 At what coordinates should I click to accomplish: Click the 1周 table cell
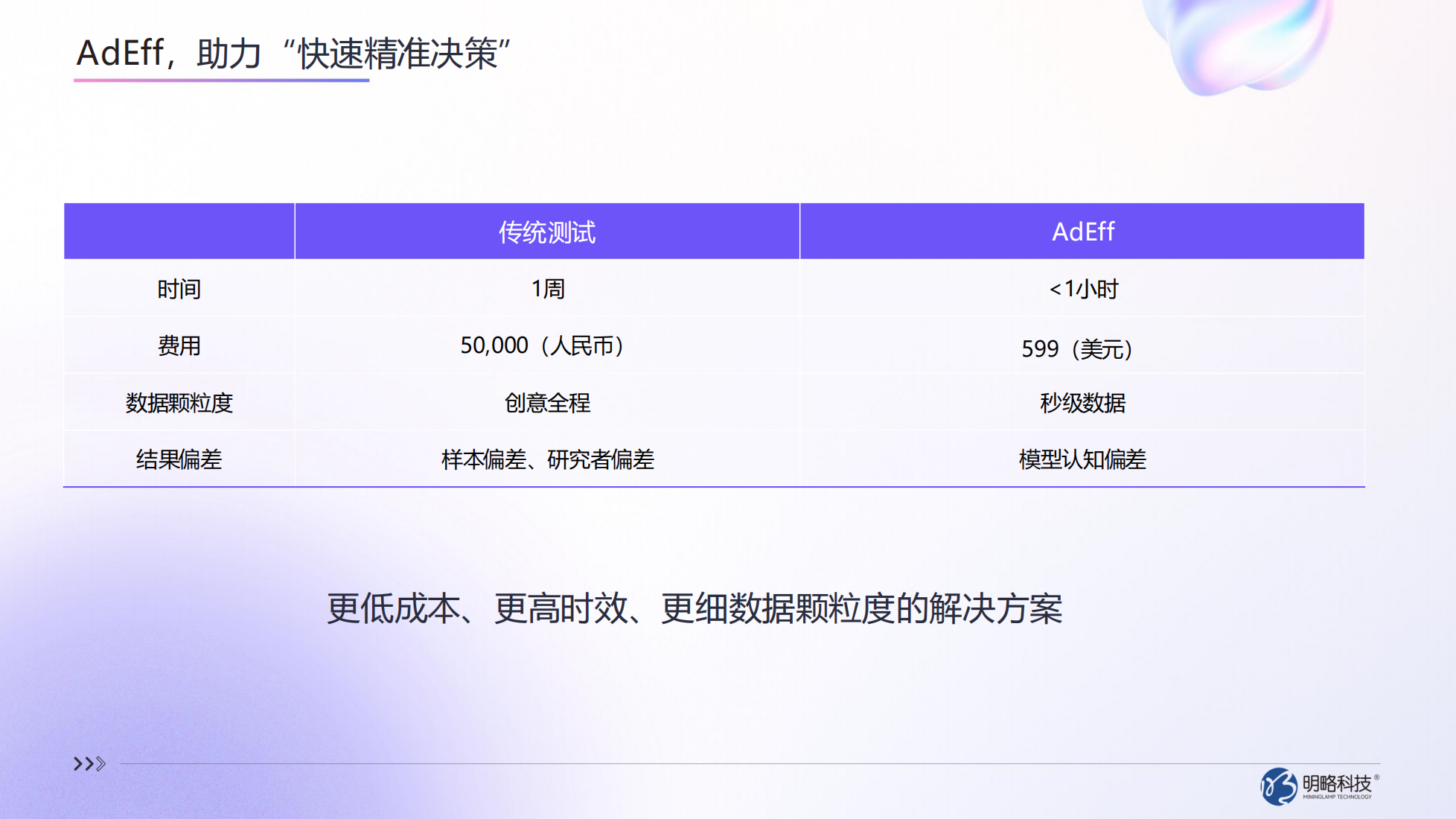tap(547, 289)
